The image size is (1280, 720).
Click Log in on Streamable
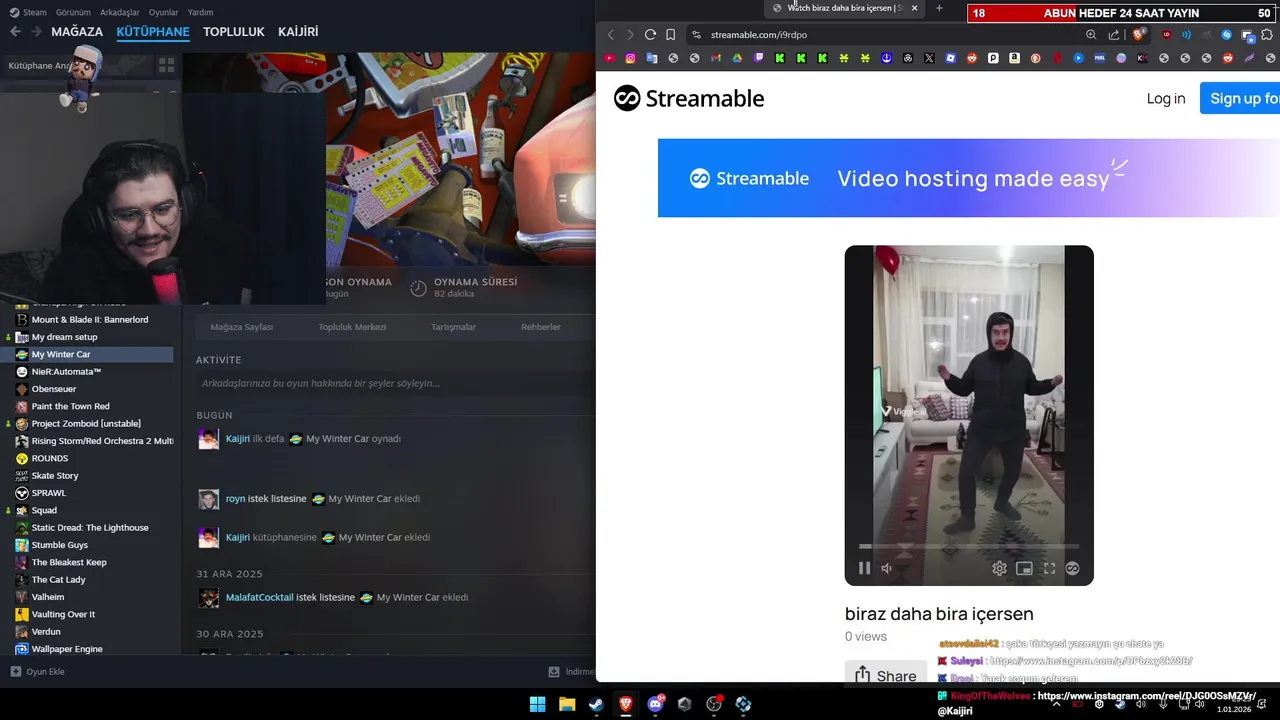1166,98
